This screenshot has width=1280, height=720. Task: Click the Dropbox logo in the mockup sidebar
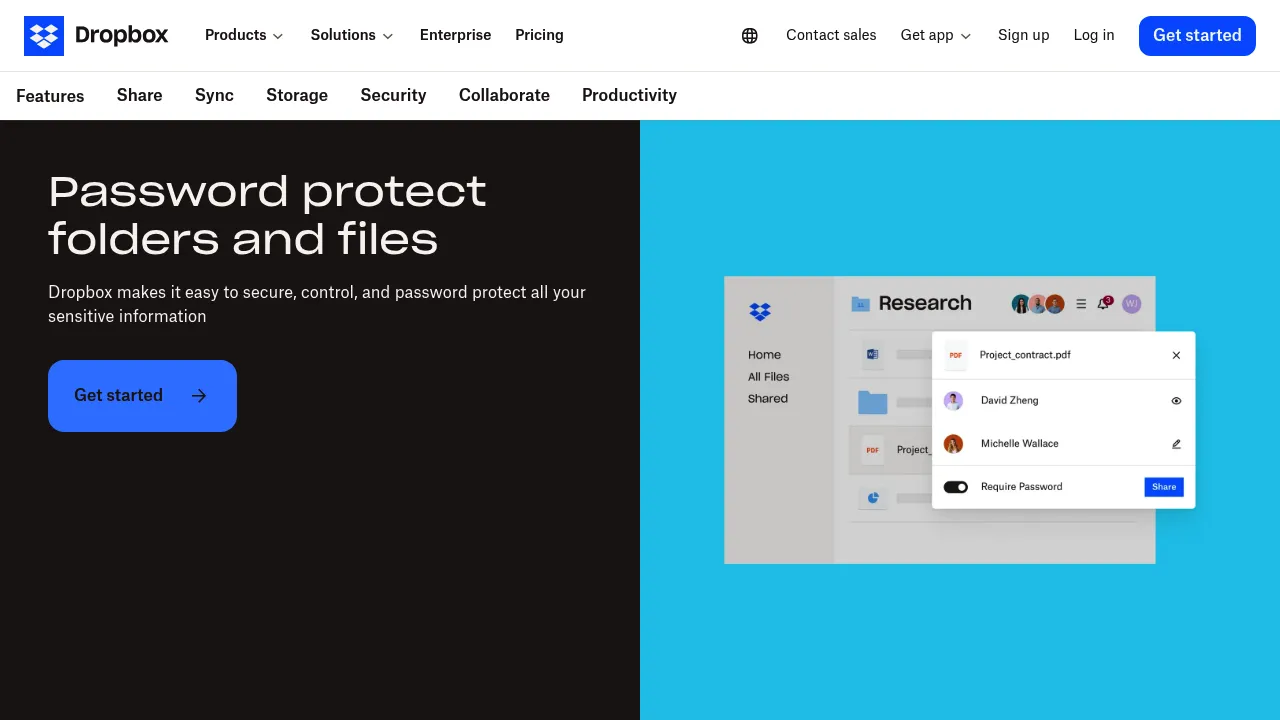tap(760, 312)
